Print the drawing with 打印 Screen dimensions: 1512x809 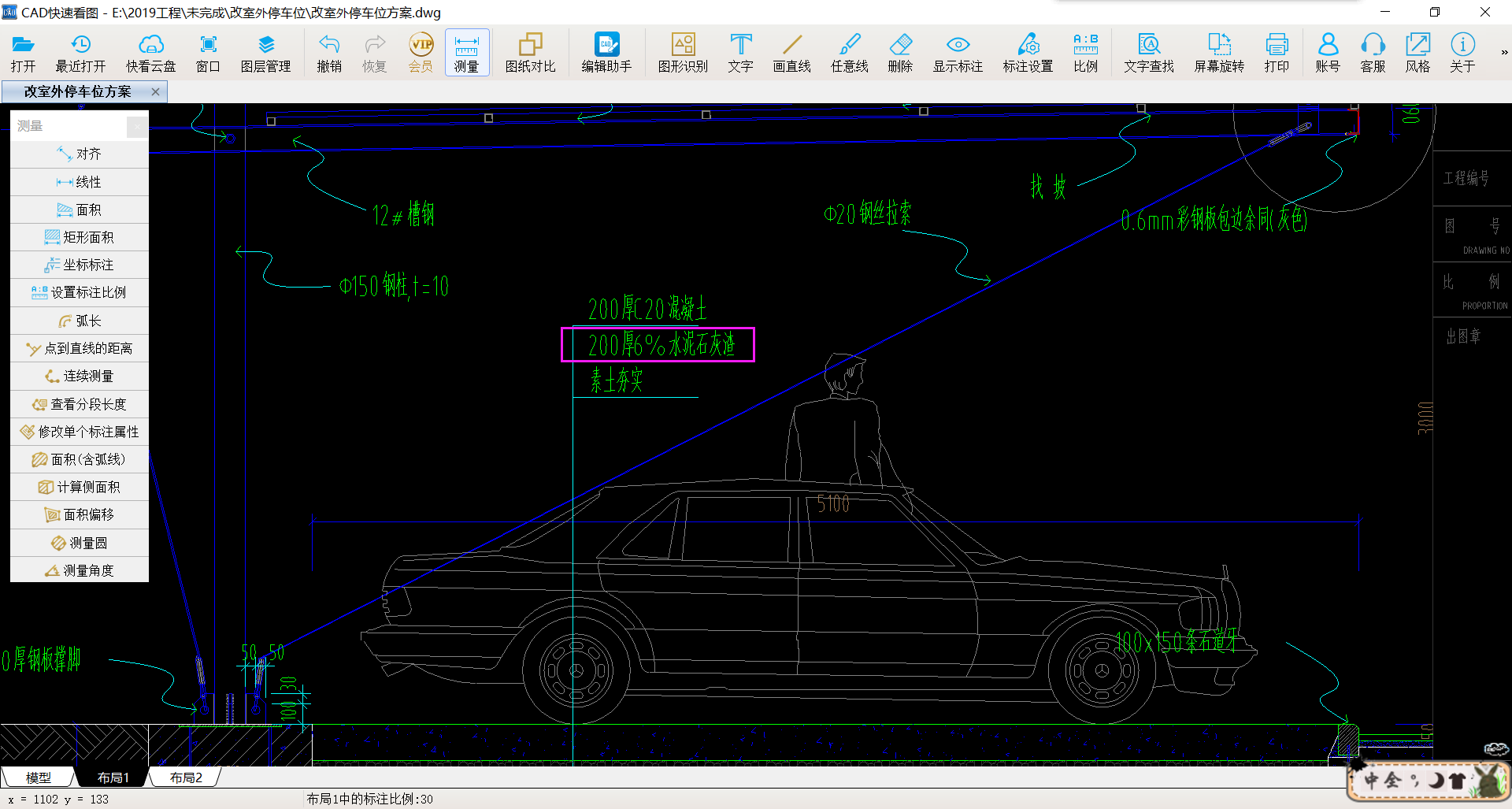[1277, 54]
